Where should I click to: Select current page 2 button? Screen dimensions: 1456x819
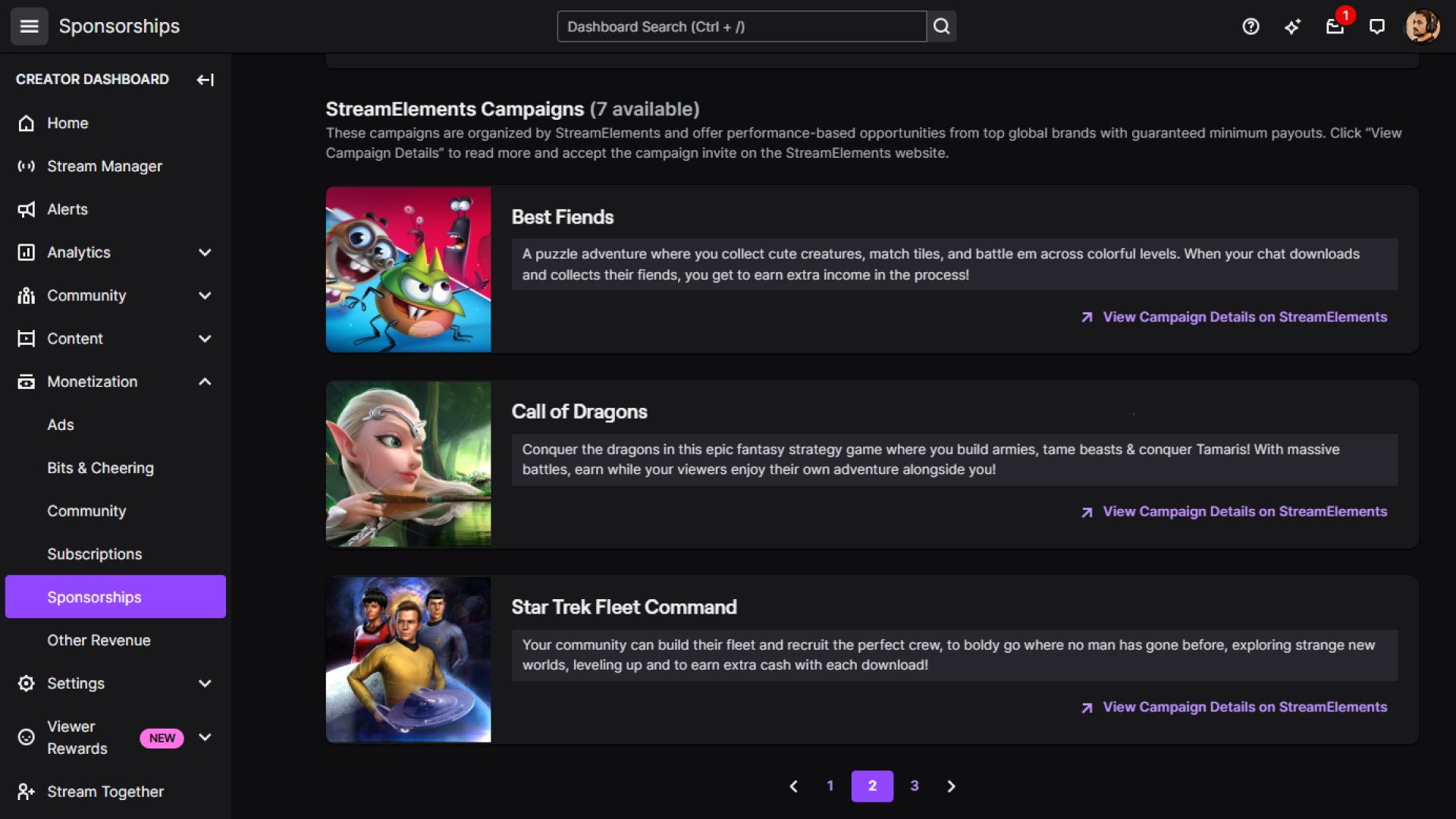pos(872,786)
